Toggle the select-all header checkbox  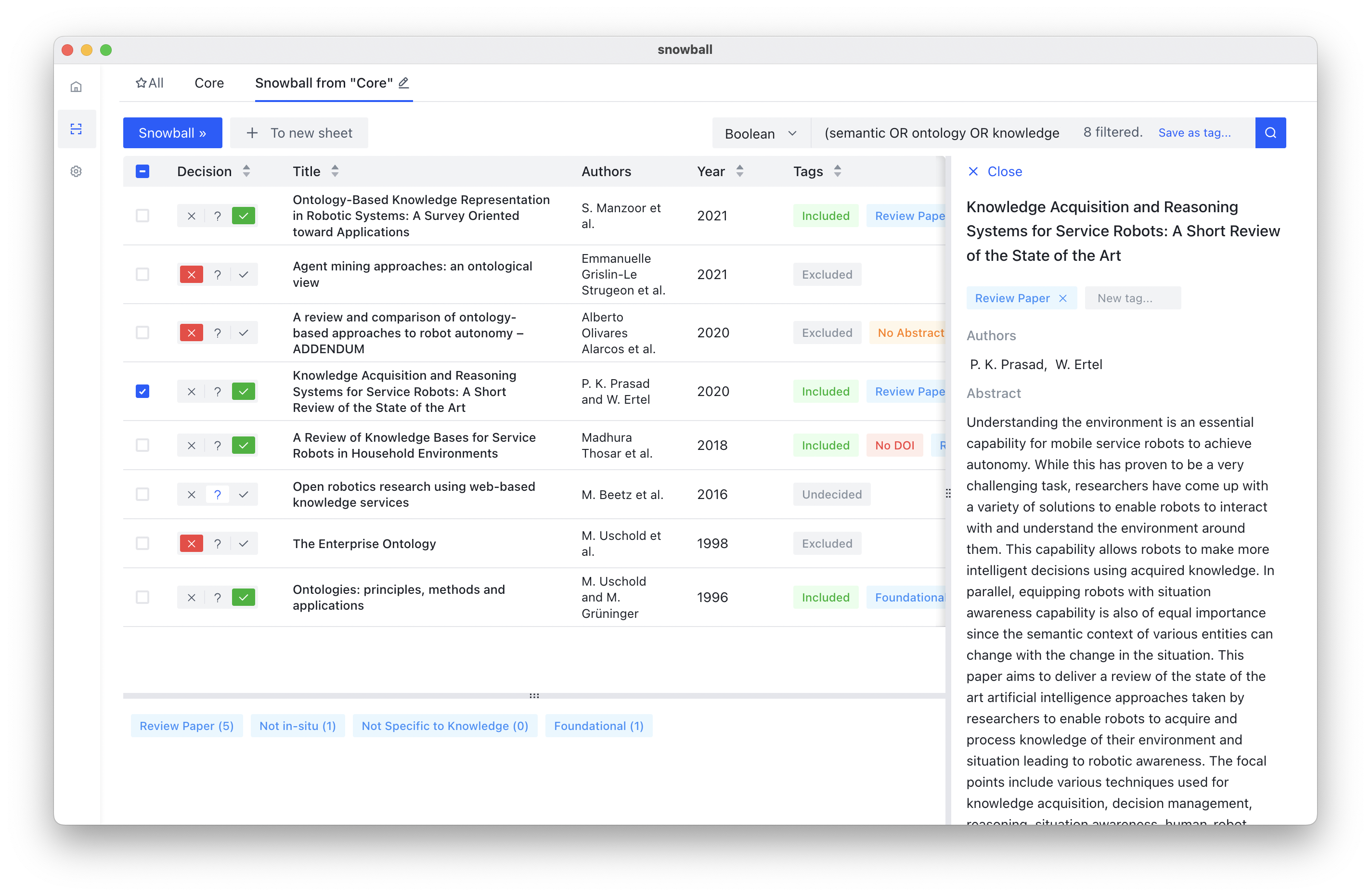tap(142, 172)
